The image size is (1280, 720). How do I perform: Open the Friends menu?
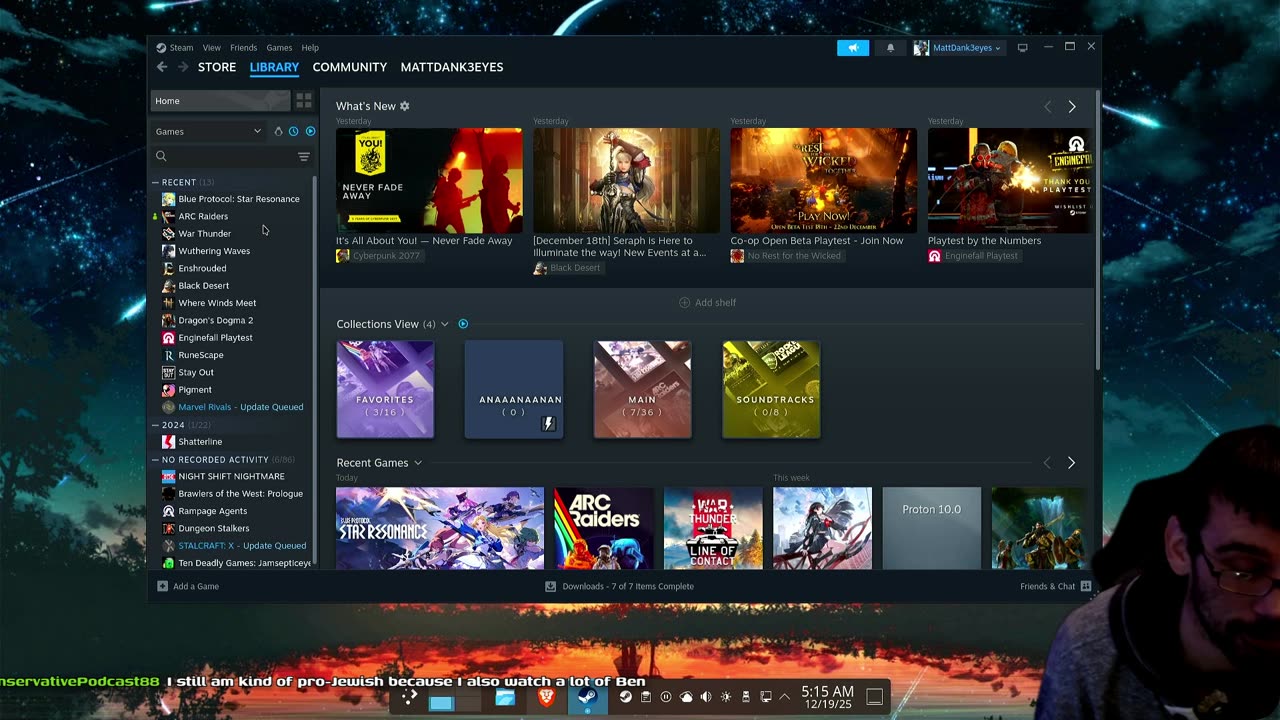243,48
